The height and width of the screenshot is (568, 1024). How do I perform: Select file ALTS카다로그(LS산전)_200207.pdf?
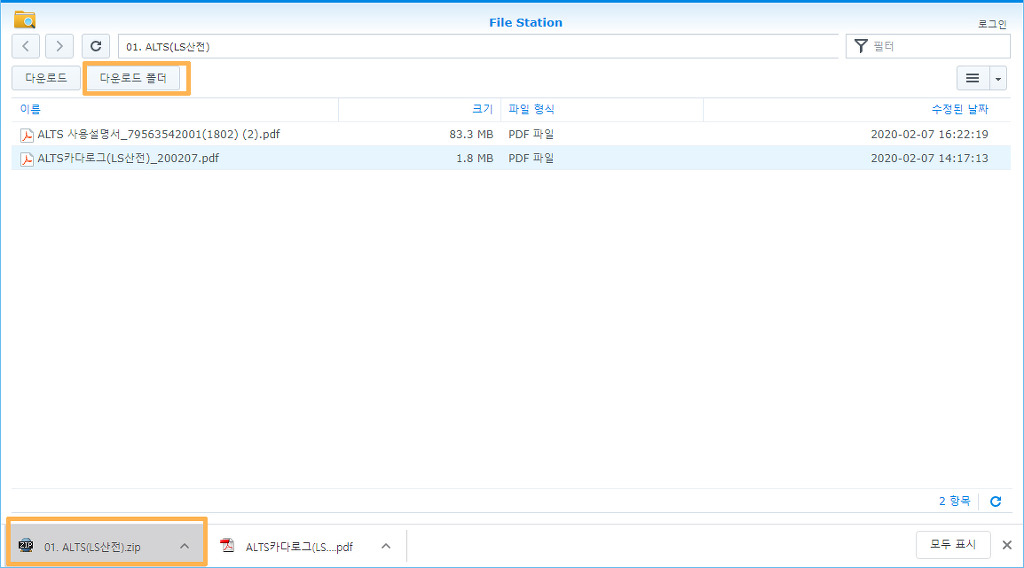[128, 158]
